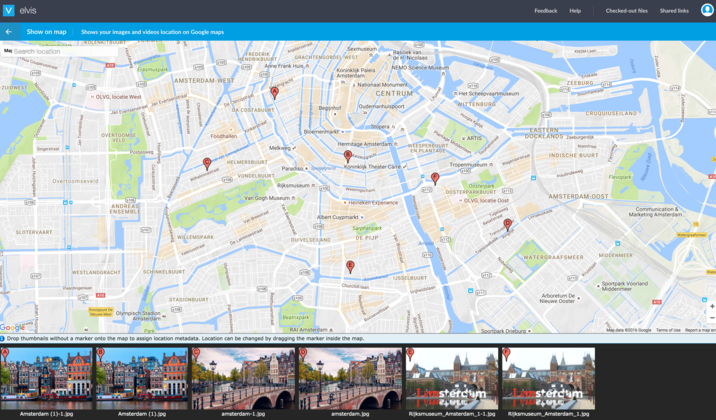Click Hermitage Amsterdam label

365,144
